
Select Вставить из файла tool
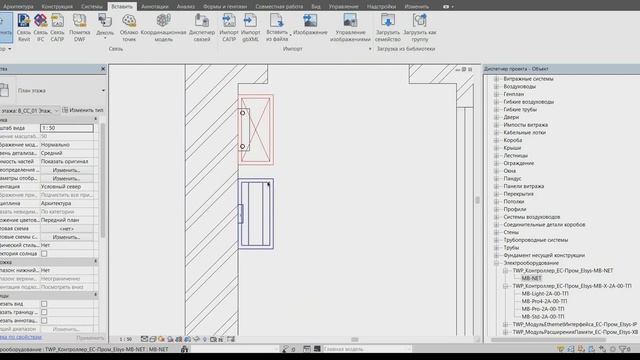[277, 27]
